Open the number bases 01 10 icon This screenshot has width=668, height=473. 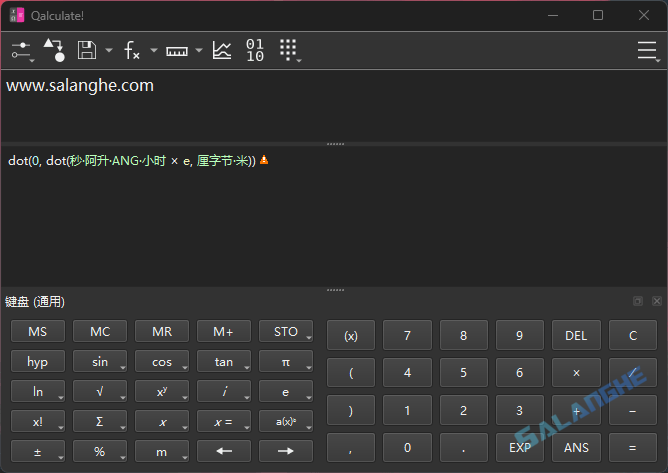coord(255,50)
